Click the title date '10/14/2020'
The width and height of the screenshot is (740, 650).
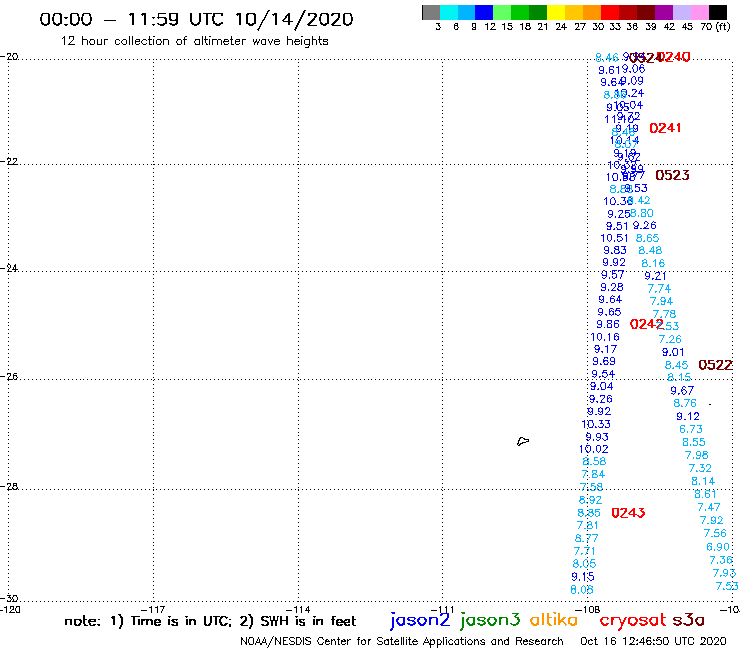click(x=294, y=20)
